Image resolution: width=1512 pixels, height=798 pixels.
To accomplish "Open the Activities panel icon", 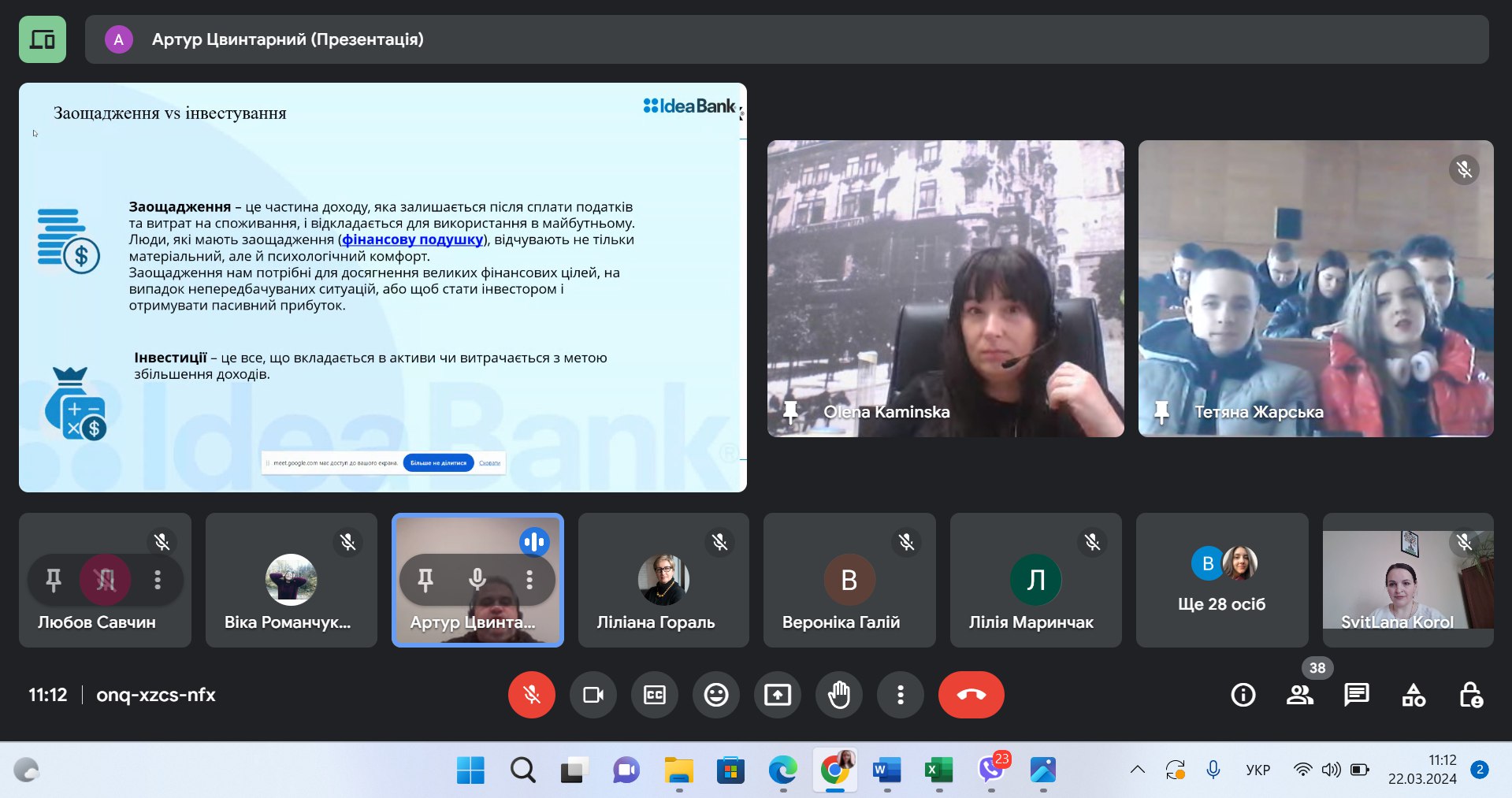I will tap(1414, 695).
